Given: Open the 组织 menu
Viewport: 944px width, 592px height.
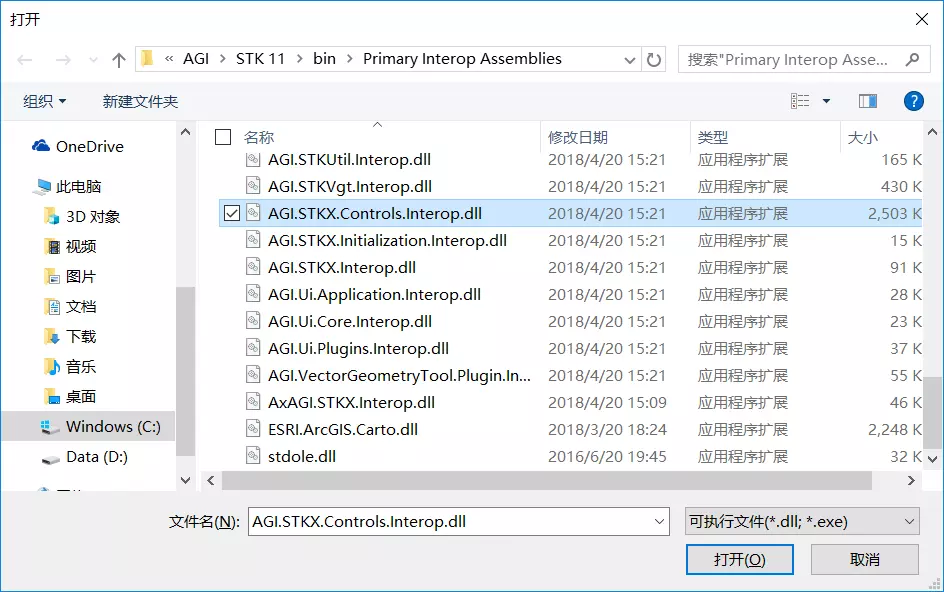Looking at the screenshot, I should coord(45,101).
